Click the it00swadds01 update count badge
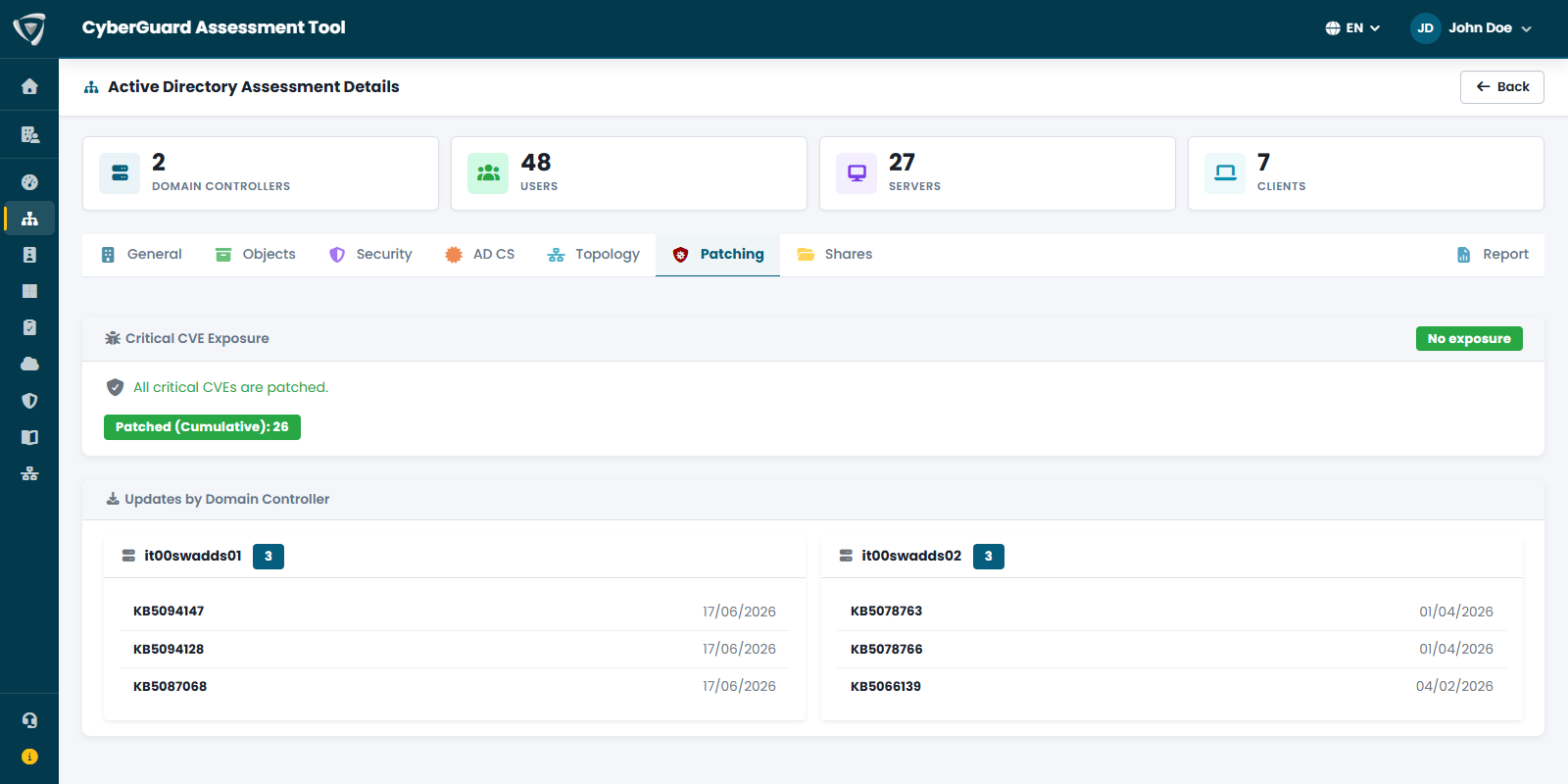This screenshot has width=1568, height=784. 269,557
